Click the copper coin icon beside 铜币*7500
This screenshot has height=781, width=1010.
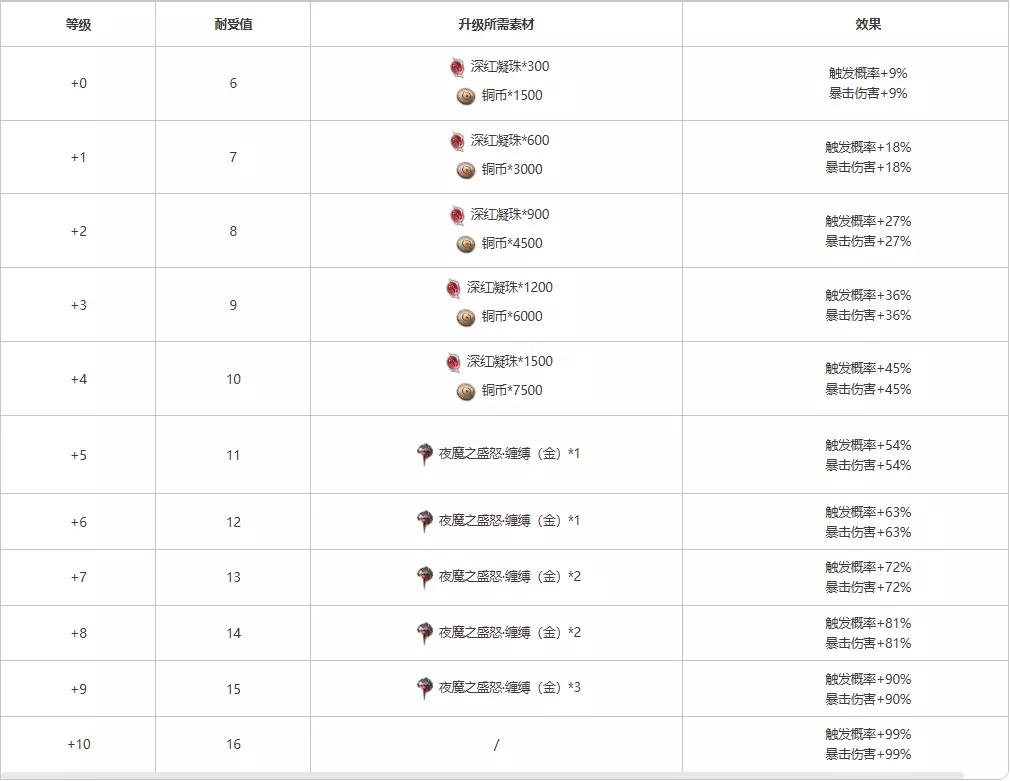pos(465,391)
